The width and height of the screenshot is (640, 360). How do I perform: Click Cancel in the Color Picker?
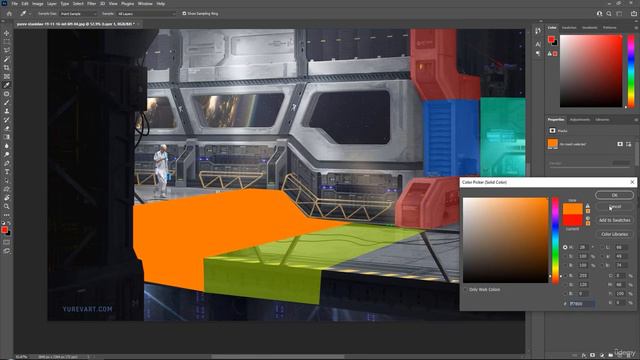pos(614,207)
